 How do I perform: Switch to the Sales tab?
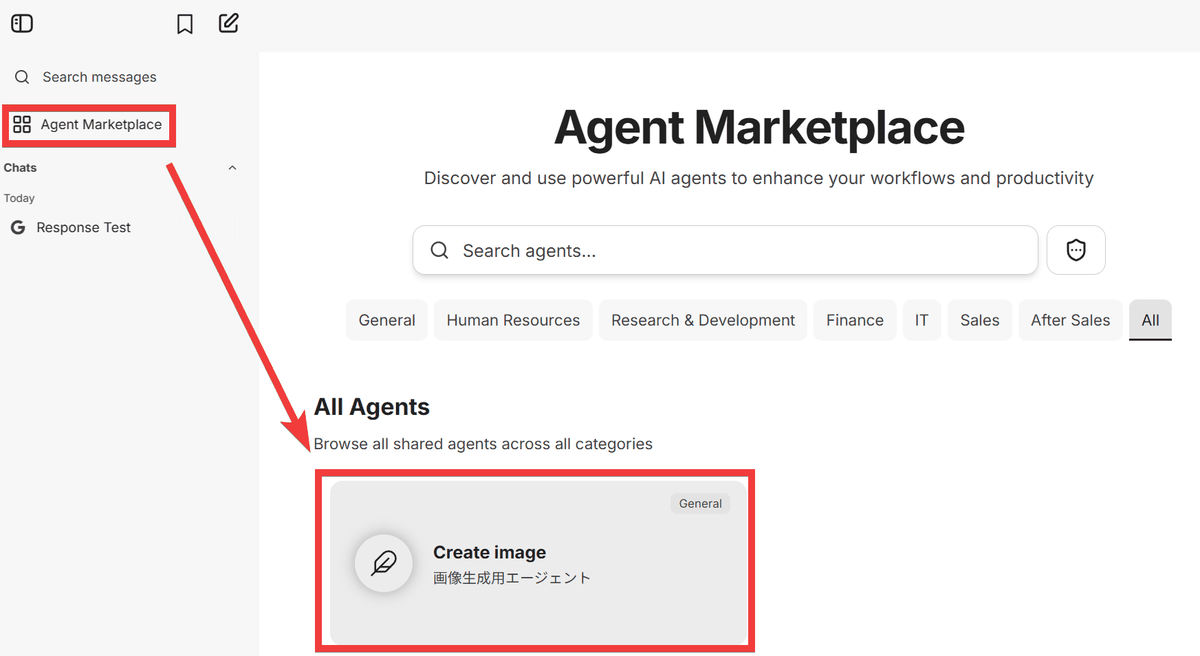click(x=980, y=320)
